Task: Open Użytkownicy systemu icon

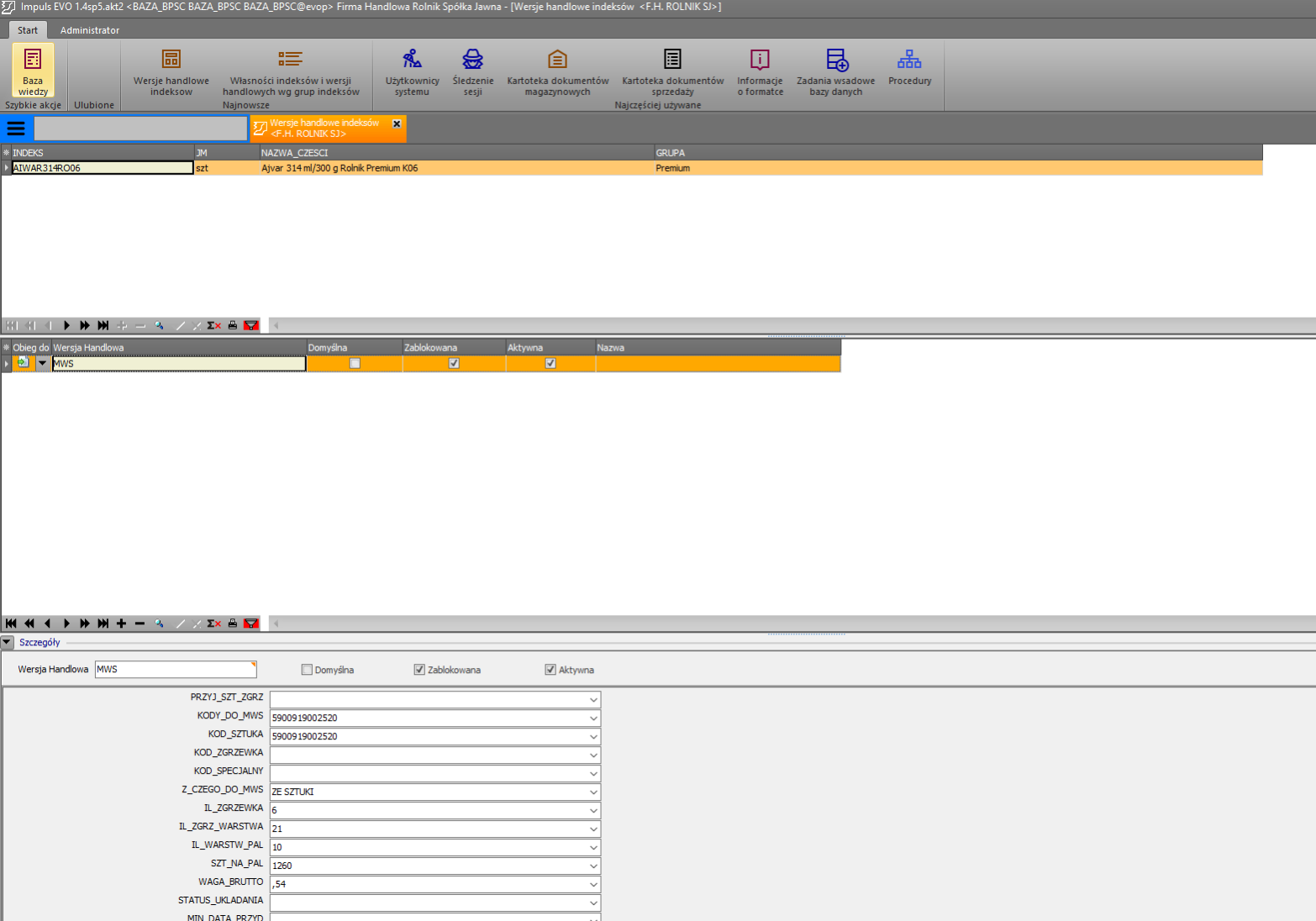Action: click(x=412, y=70)
